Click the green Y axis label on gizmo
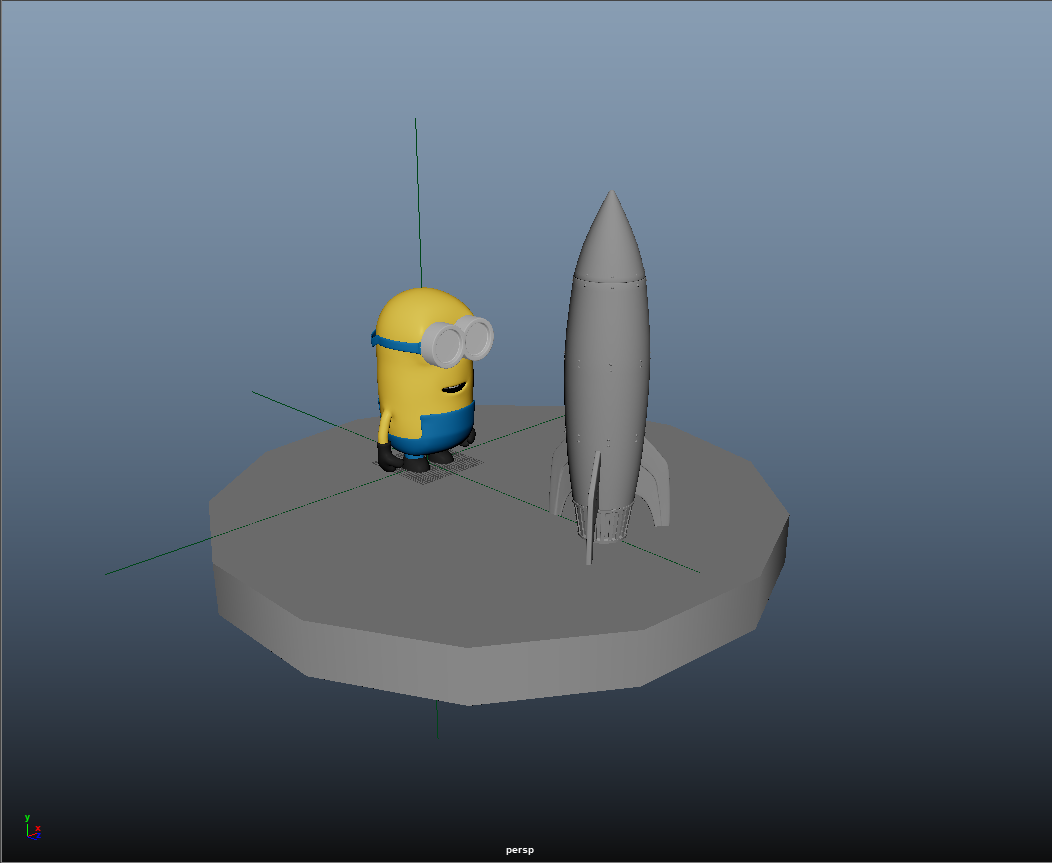1052x863 pixels. pos(27,817)
